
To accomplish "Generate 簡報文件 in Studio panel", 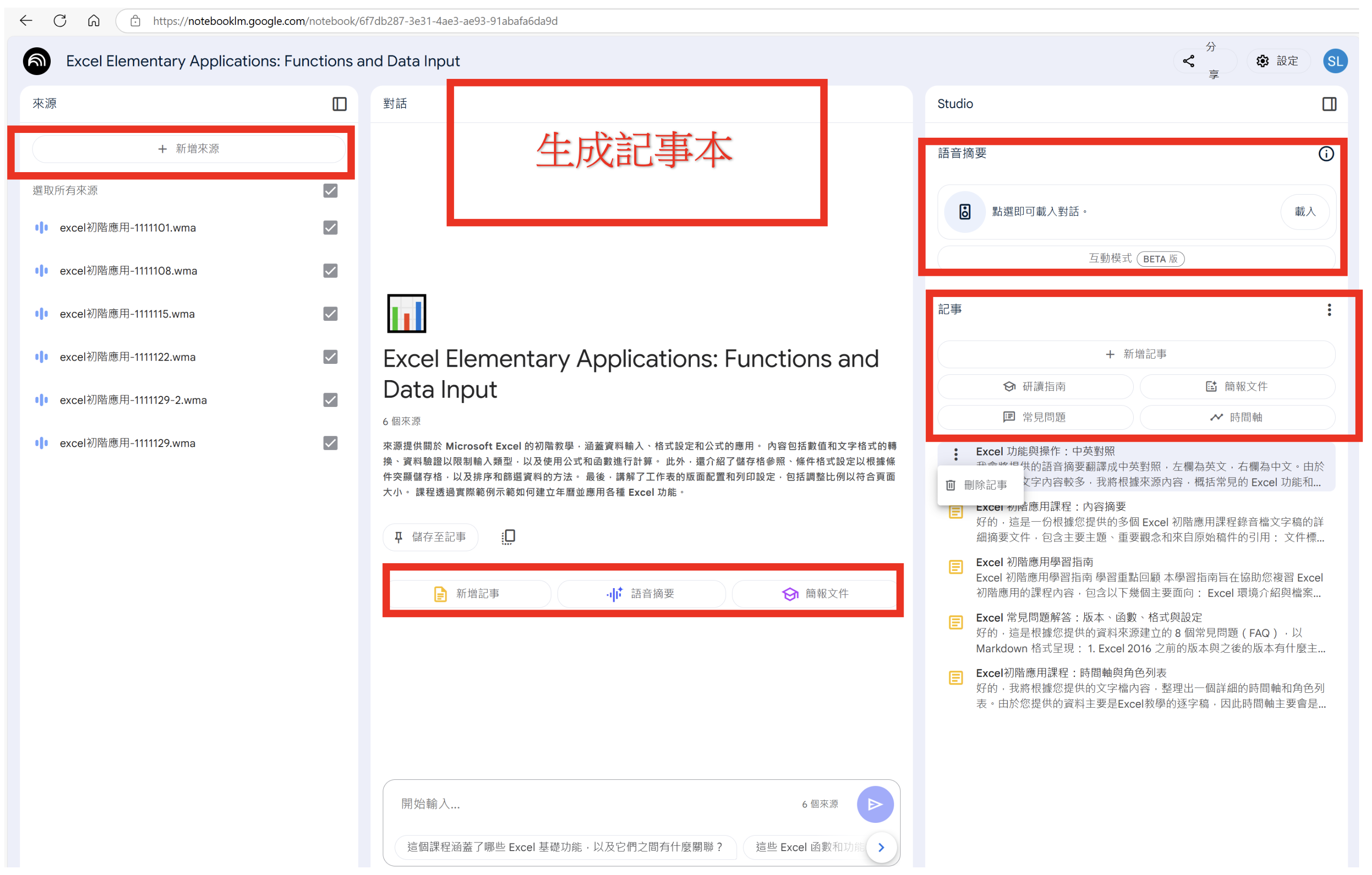I will [1237, 387].
